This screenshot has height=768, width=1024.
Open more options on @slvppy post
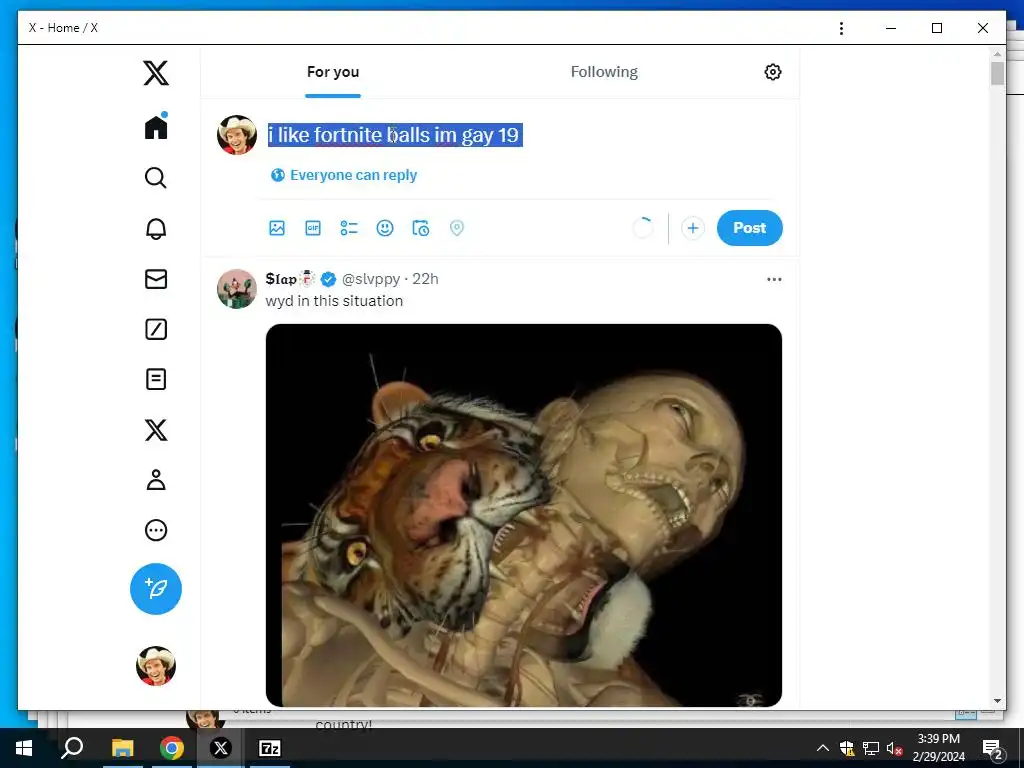774,279
